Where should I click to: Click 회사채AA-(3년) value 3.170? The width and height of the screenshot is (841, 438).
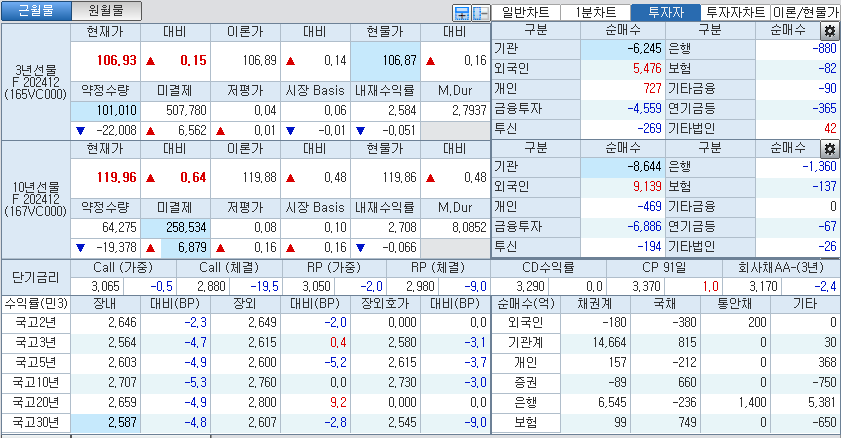[753, 286]
